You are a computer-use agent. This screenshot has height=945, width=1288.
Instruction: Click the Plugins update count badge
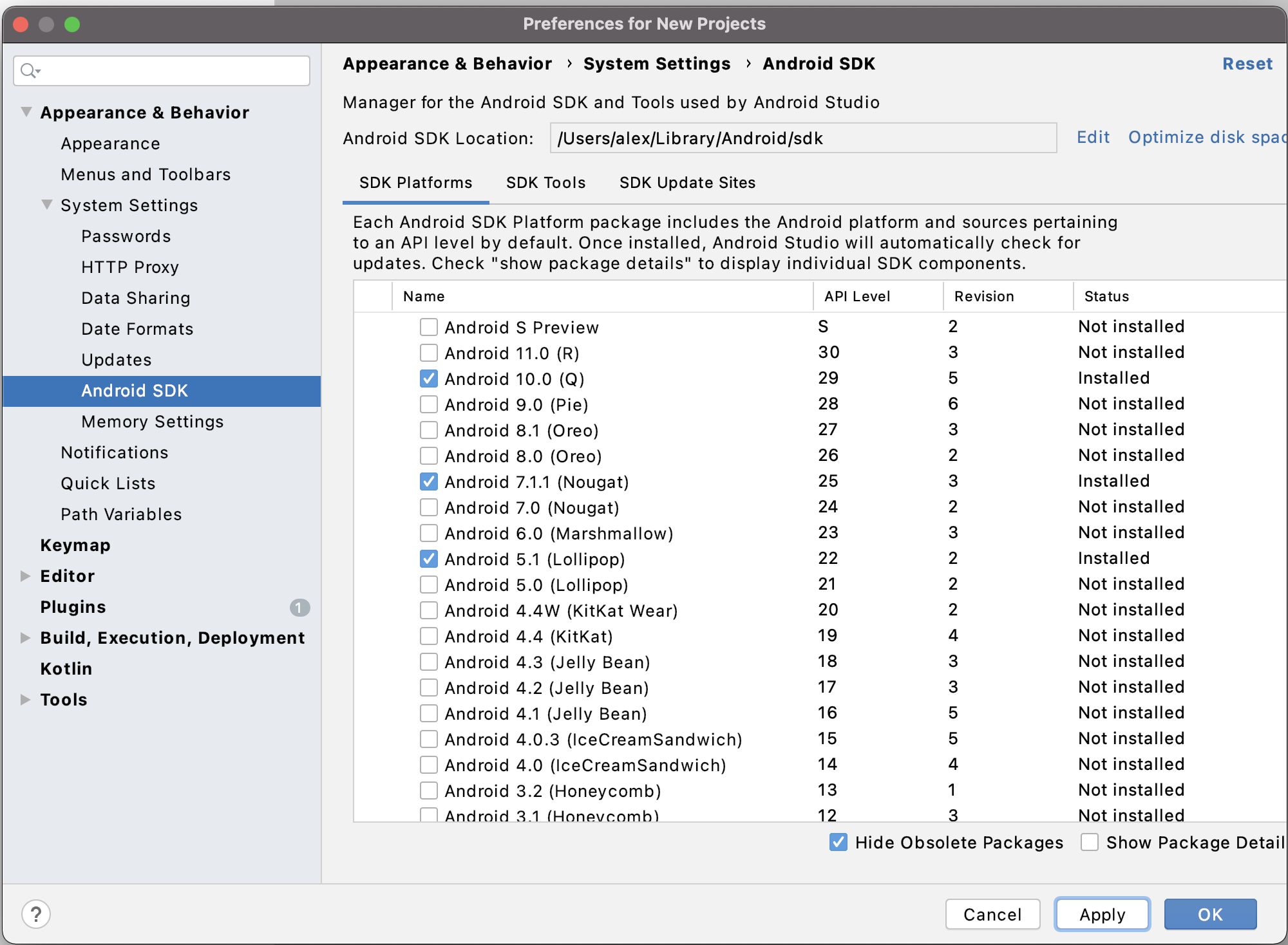[299, 607]
